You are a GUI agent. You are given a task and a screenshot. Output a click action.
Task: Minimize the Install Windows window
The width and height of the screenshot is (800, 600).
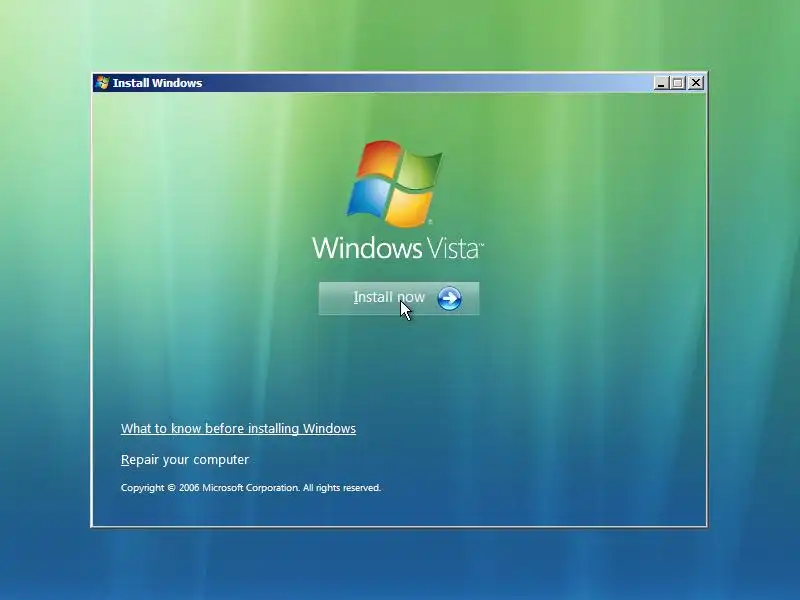click(x=661, y=83)
